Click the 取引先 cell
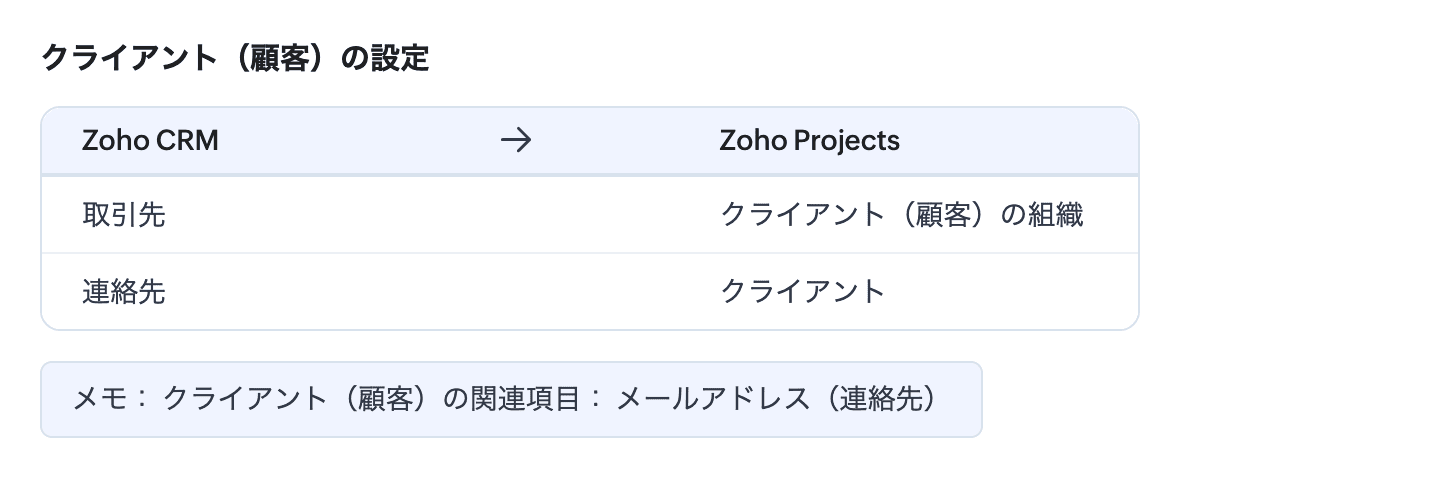This screenshot has width=1440, height=500. (124, 215)
